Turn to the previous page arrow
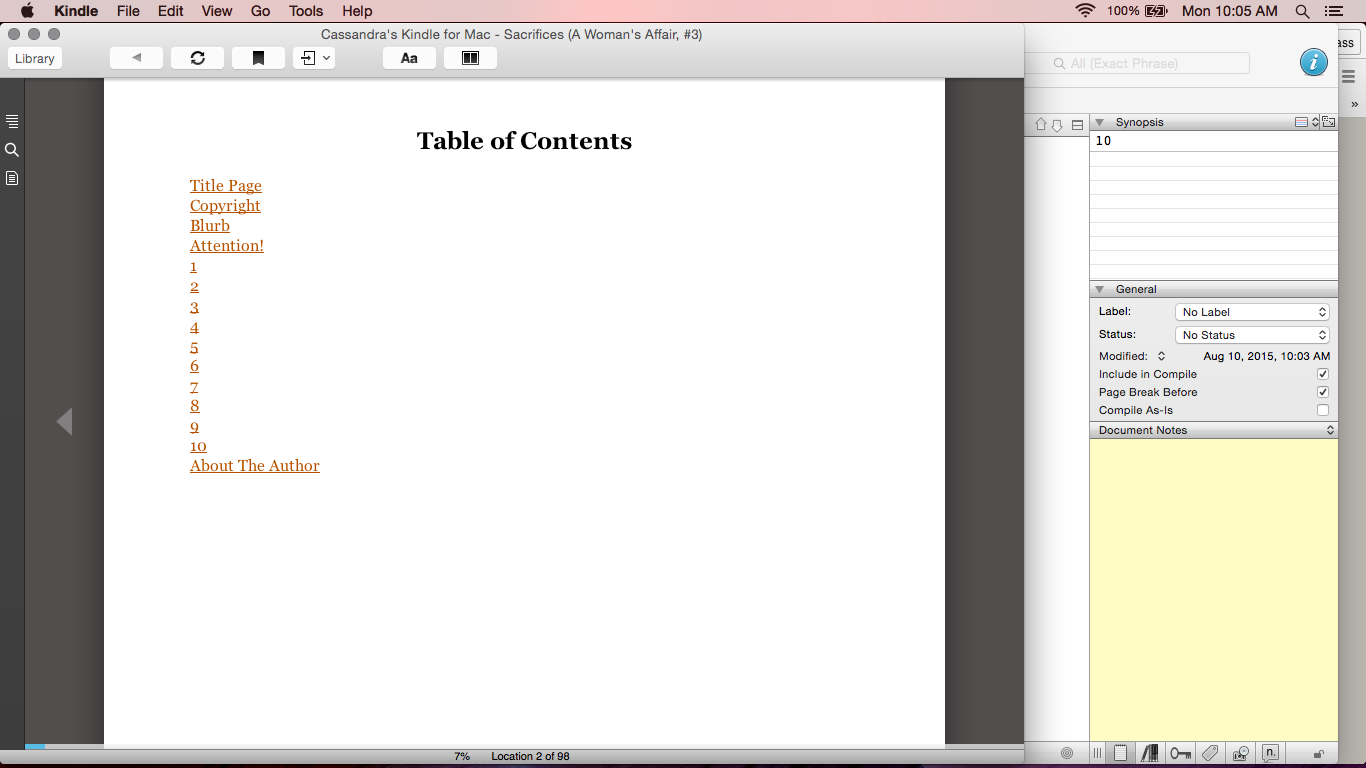 pyautogui.click(x=64, y=422)
